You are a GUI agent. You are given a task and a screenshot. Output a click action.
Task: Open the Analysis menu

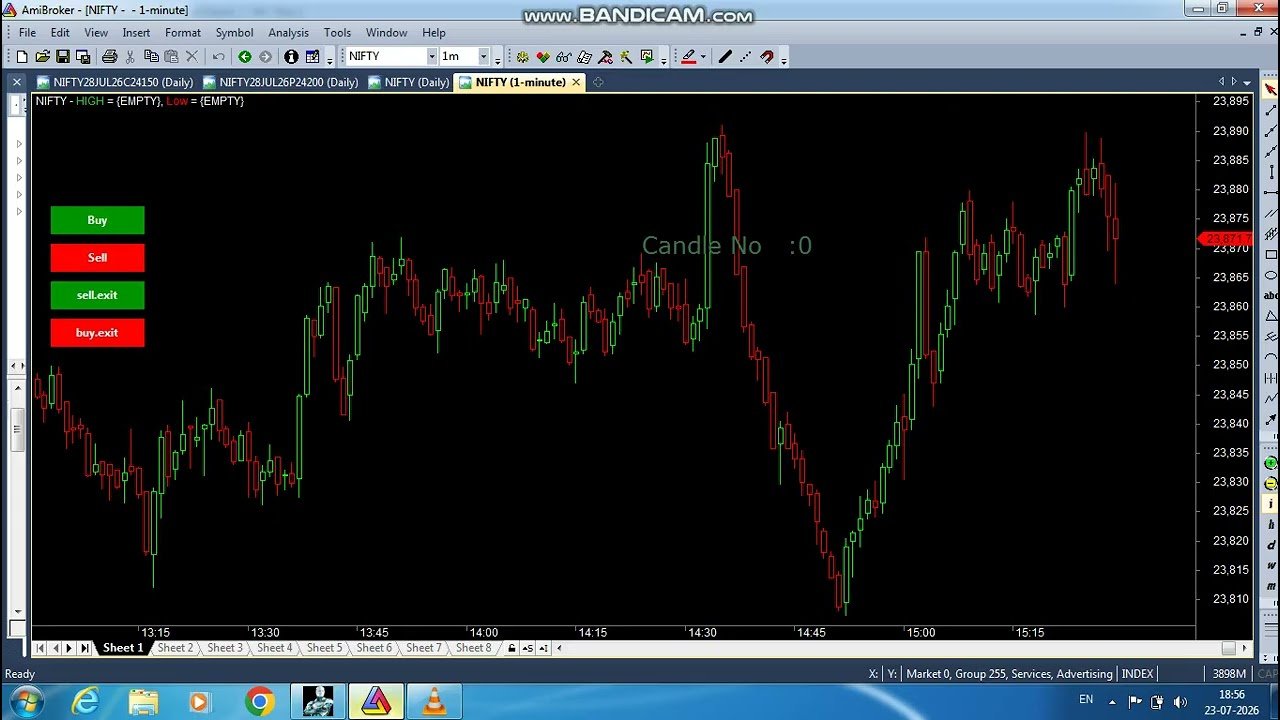[x=288, y=33]
